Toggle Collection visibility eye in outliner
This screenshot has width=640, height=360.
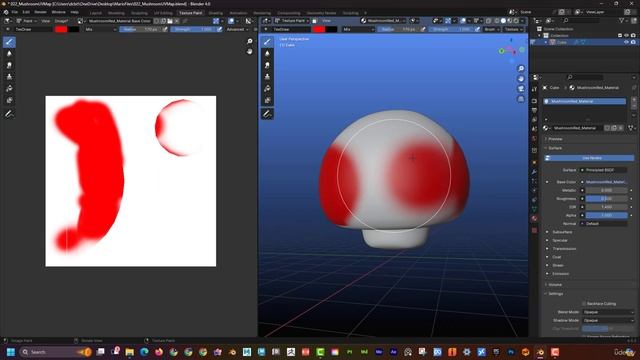[x=626, y=36]
